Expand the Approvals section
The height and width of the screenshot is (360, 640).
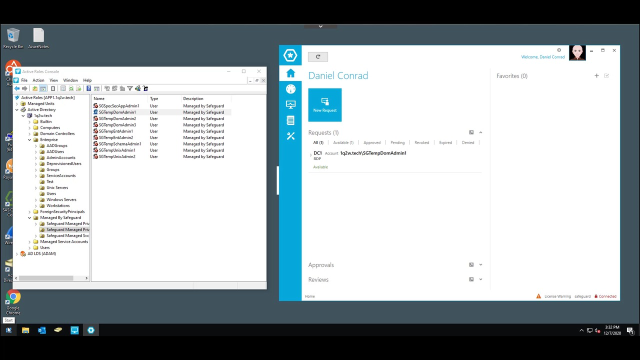click(481, 265)
